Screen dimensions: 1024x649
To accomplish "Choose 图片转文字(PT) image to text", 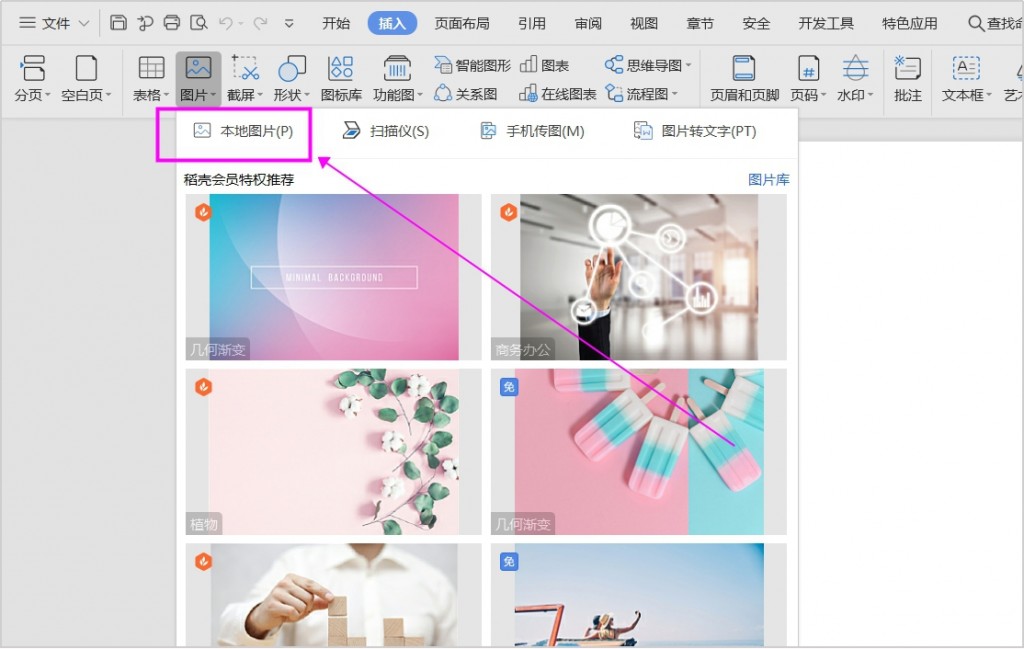I will [x=695, y=131].
